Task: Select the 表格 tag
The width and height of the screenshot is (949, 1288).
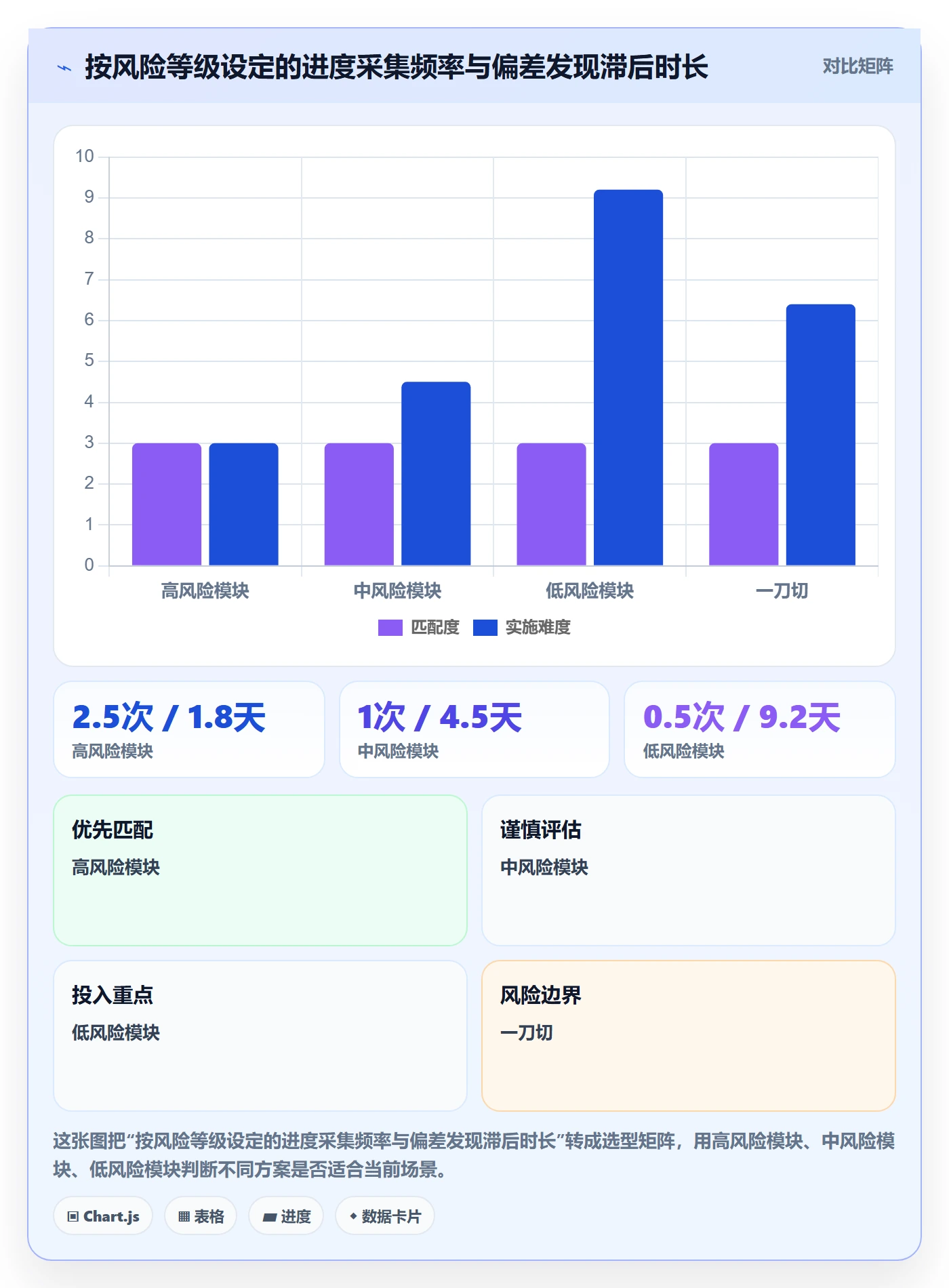Action: [x=201, y=1216]
